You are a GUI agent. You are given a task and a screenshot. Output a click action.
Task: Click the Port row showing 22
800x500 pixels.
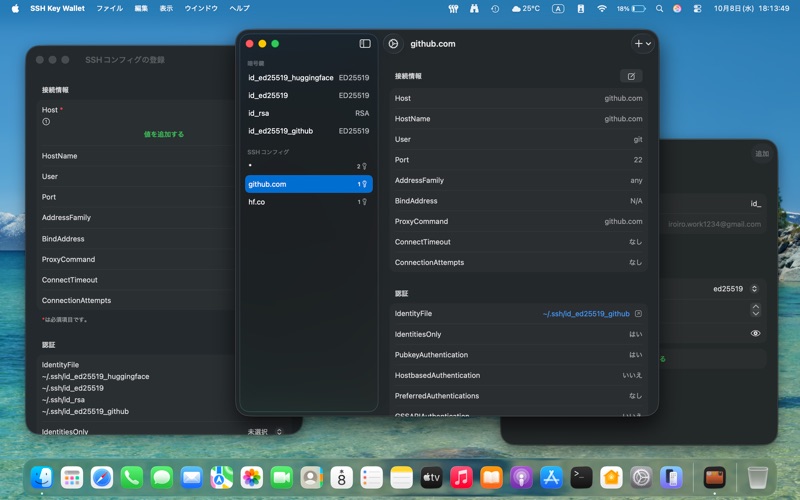pyautogui.click(x=518, y=160)
